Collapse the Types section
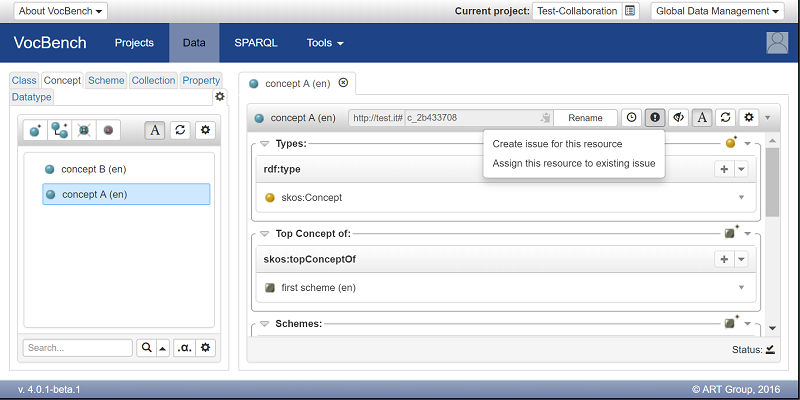Screen dimensions: 800x400 click(x=264, y=144)
